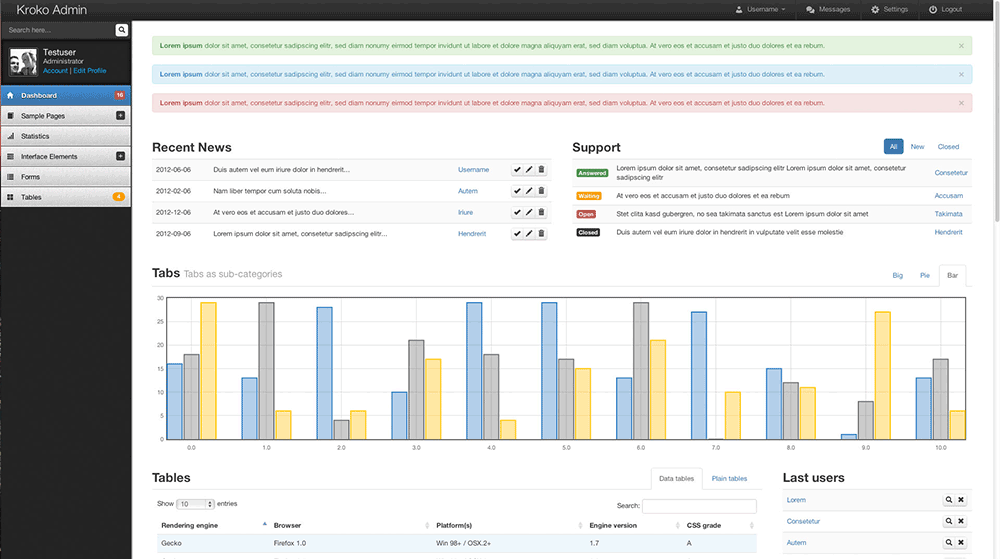Switch to the Plain tables tab
Viewport: 1000px width, 559px height.
[729, 479]
